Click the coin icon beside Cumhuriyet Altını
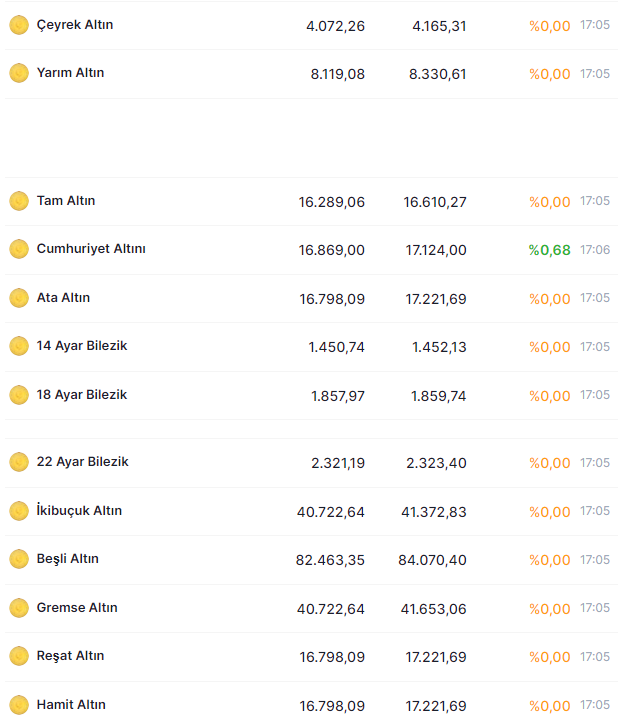 pos(19,249)
